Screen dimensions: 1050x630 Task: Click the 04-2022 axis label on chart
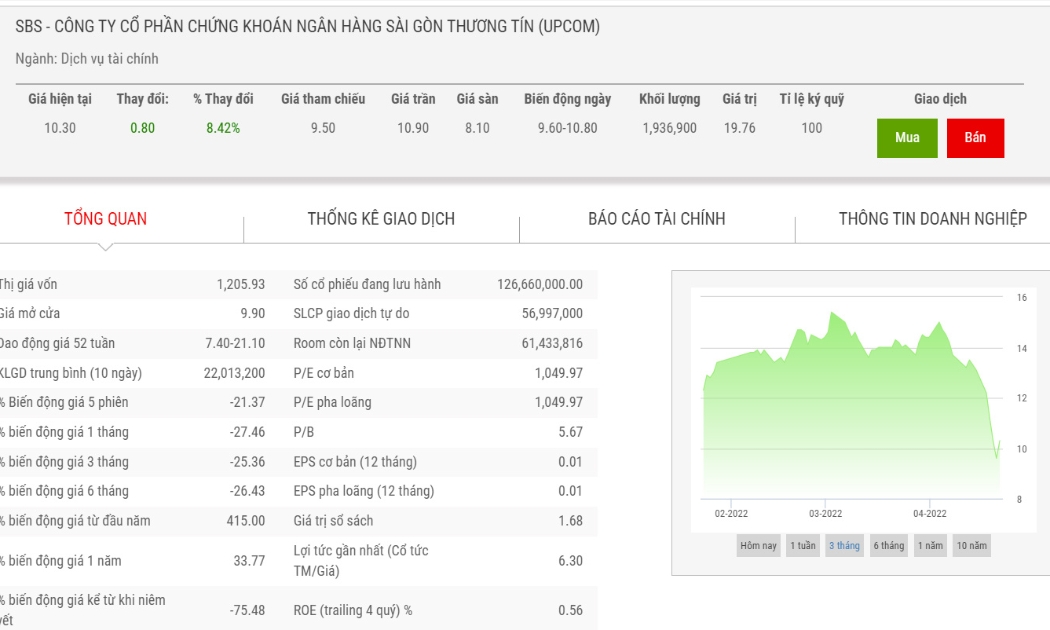point(929,514)
